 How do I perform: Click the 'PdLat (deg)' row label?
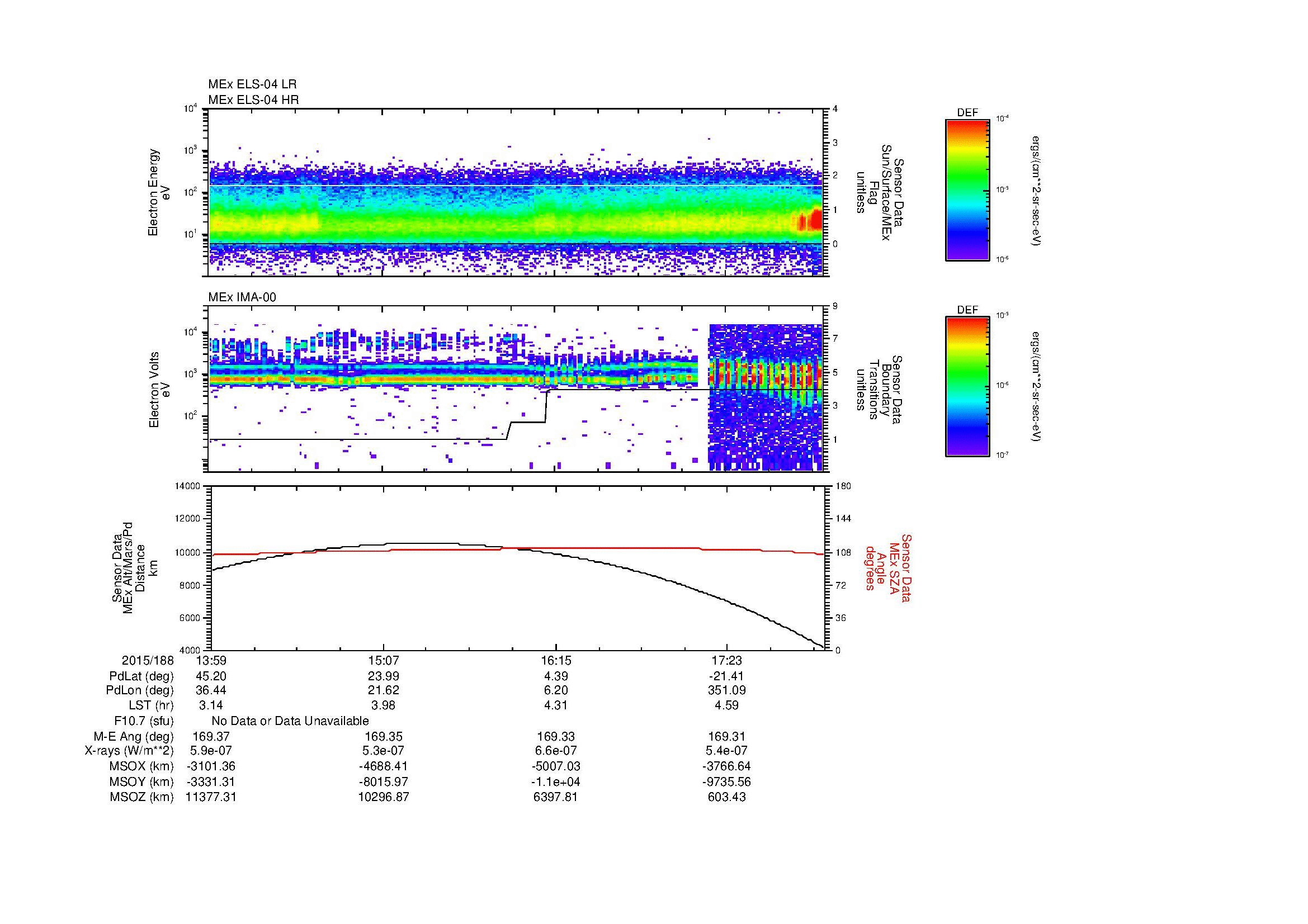coord(141,676)
